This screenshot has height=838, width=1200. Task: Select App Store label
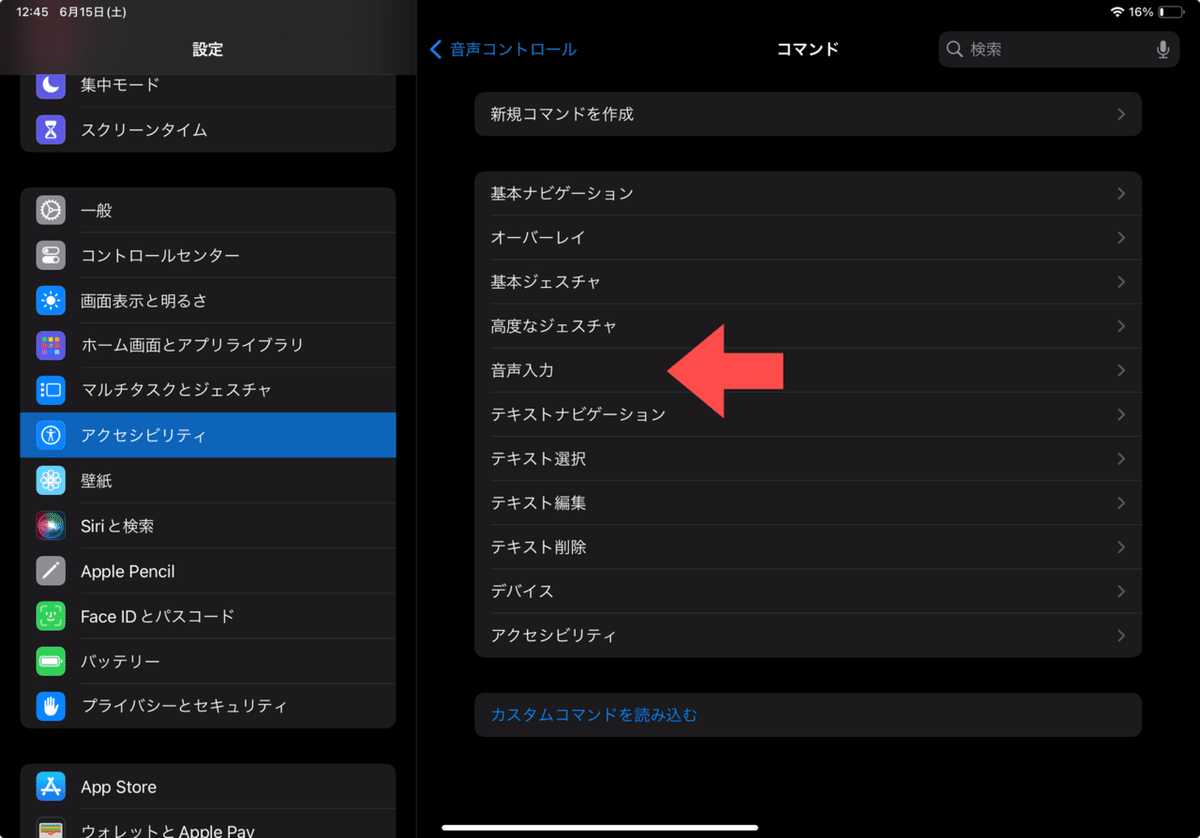pos(119,787)
